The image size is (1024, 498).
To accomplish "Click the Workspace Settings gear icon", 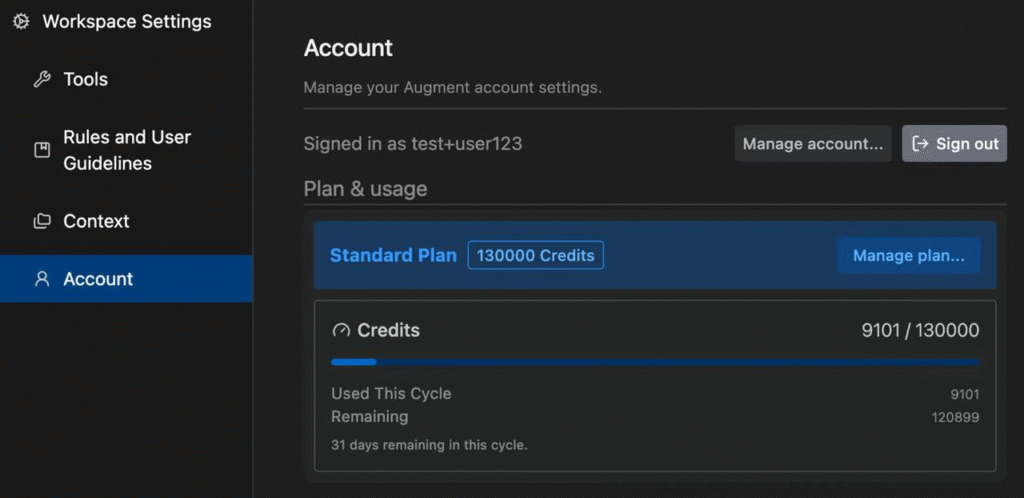I will tap(20, 21).
